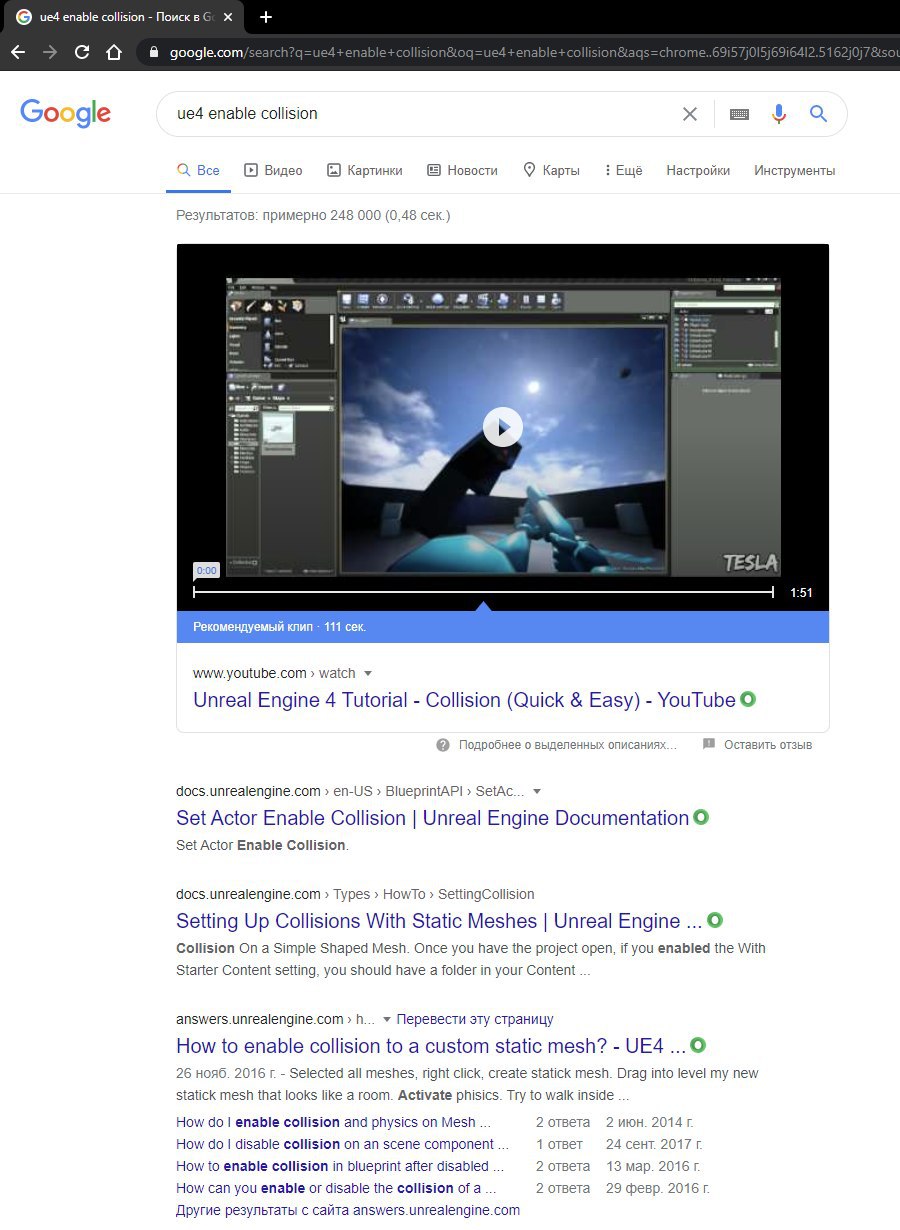Screen dimensions: 900x1230
Task: Open Setting Up Collisions With Static Meshes link
Action: click(439, 921)
